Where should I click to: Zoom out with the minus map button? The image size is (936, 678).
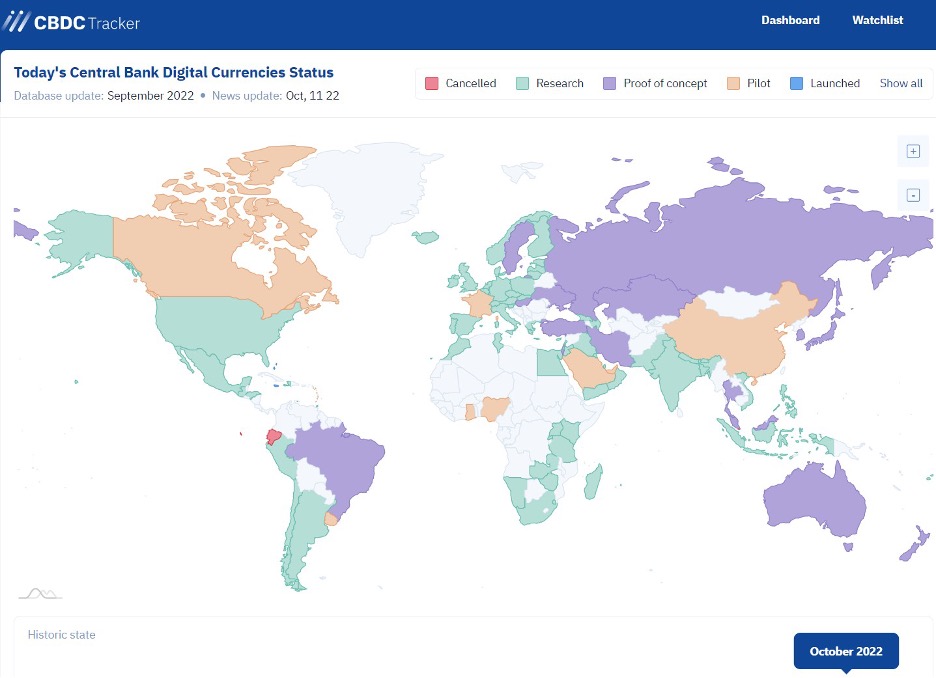pyautogui.click(x=913, y=195)
